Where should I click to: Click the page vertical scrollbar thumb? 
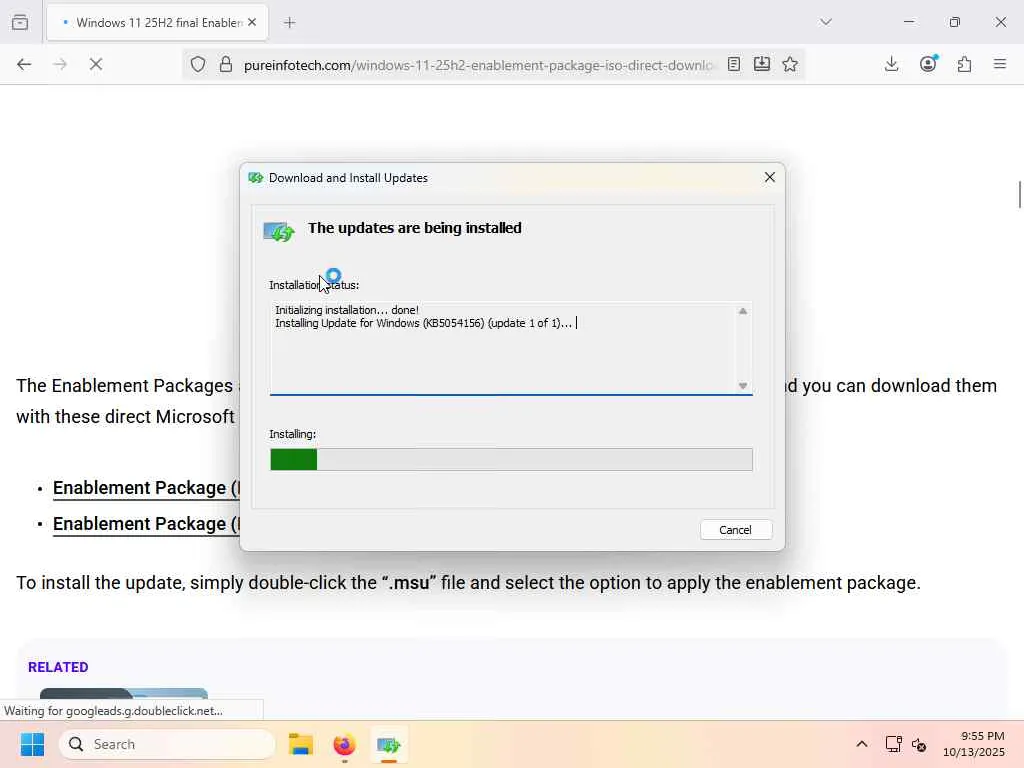(1019, 195)
